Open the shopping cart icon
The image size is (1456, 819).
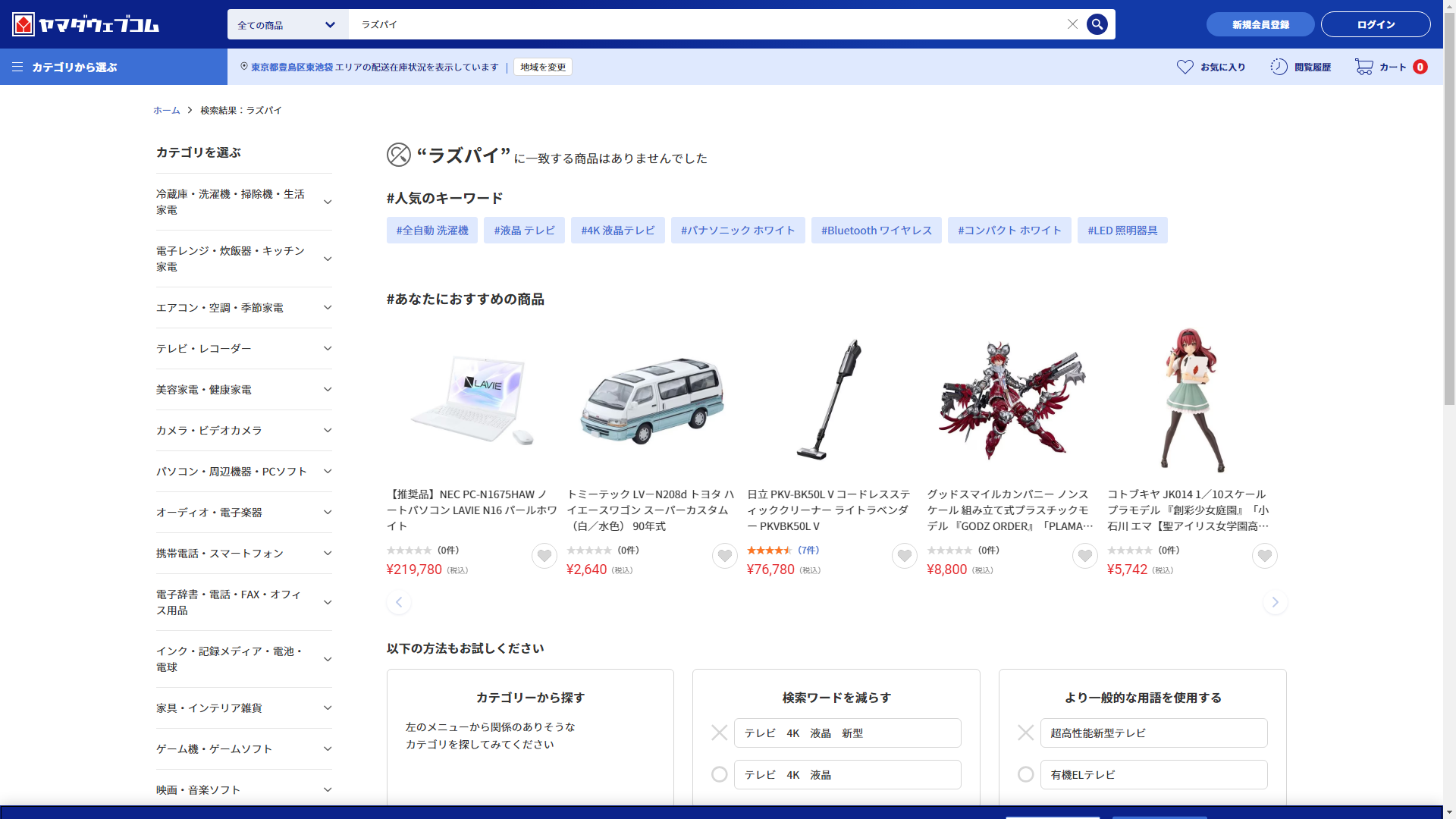pyautogui.click(x=1363, y=67)
